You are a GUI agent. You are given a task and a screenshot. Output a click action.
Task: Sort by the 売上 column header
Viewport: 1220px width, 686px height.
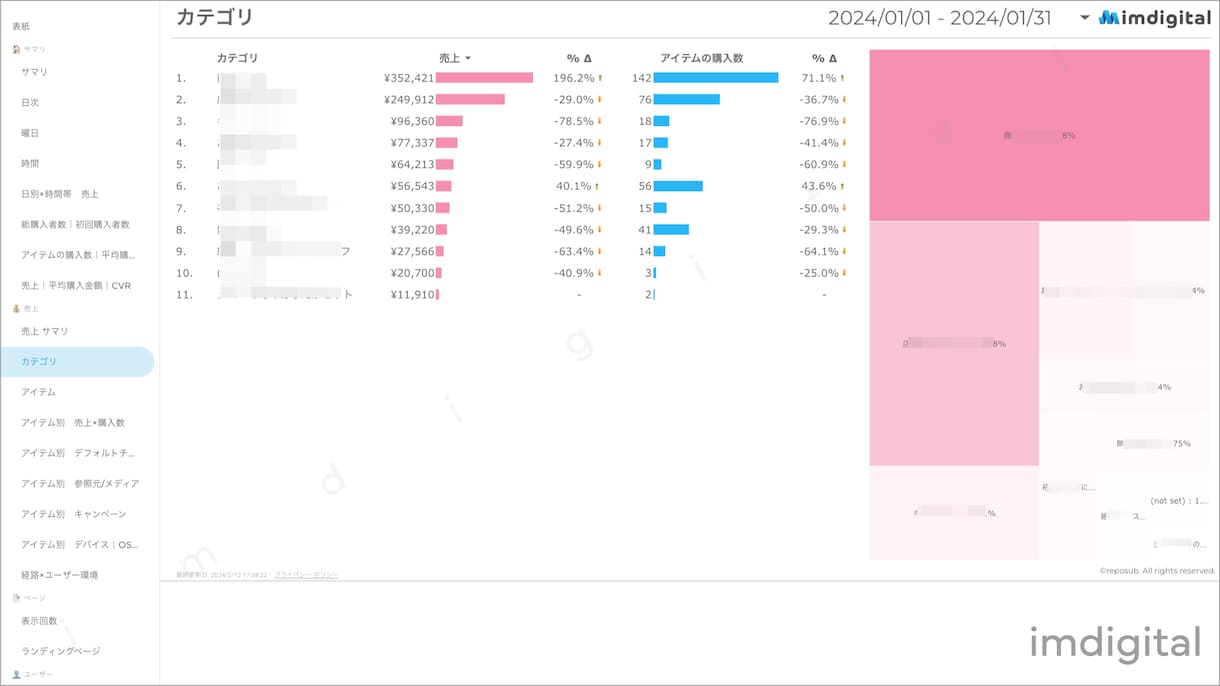tap(454, 58)
